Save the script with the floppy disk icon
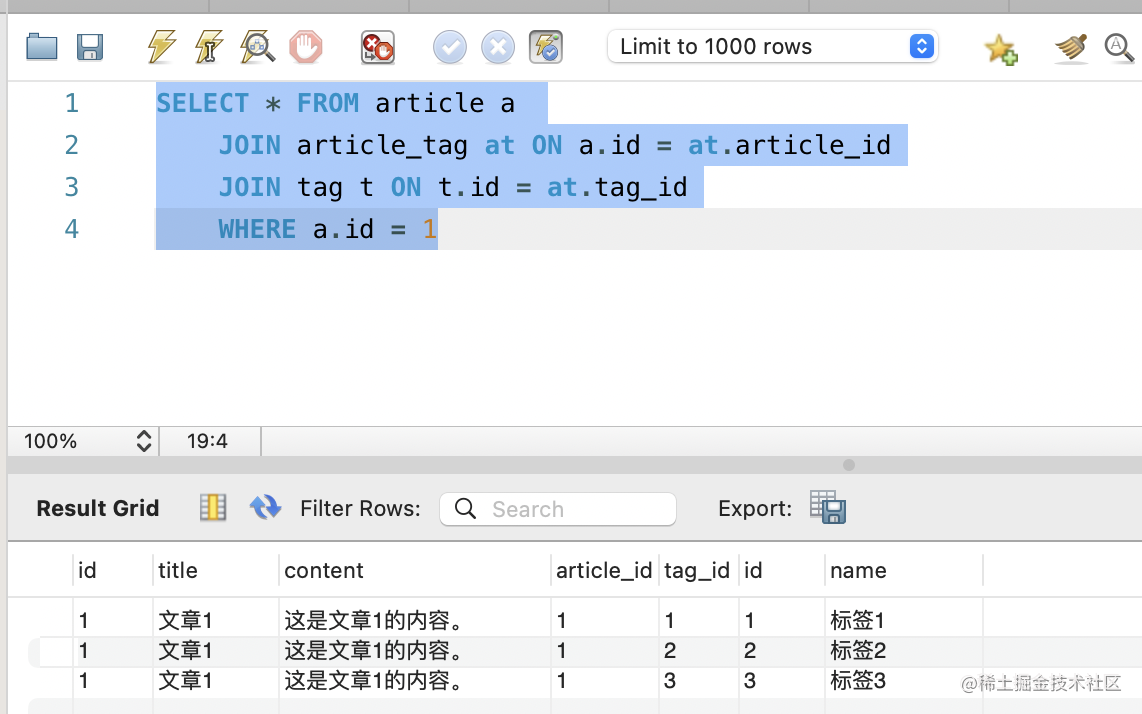1142x714 pixels. tap(90, 47)
